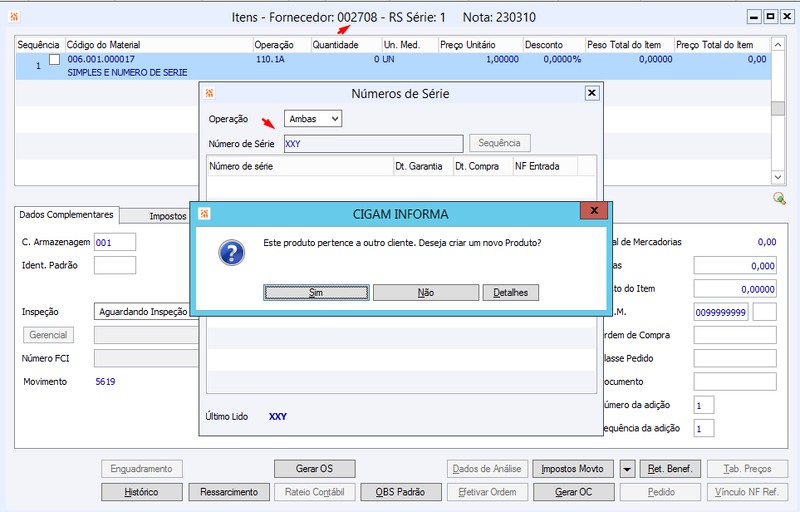Click material code 006.001.000017
This screenshot has height=512, width=800.
point(101,59)
